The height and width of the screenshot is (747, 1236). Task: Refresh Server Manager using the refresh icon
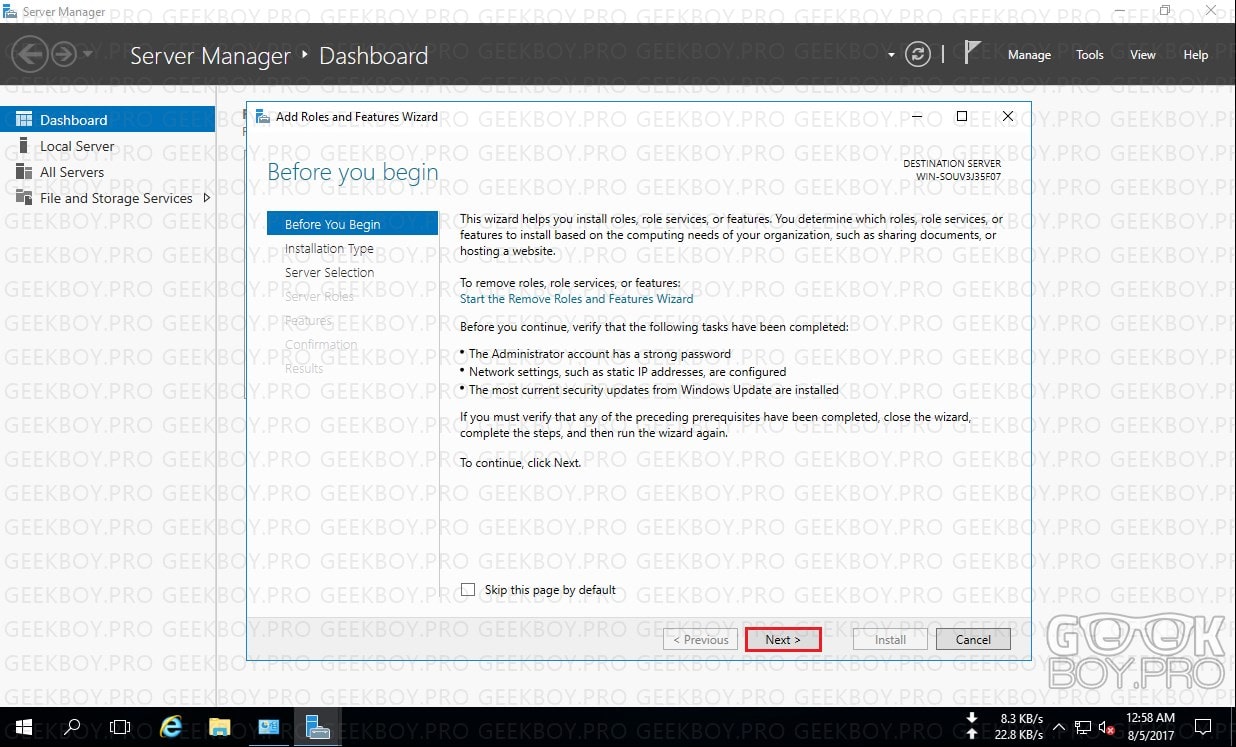[917, 55]
